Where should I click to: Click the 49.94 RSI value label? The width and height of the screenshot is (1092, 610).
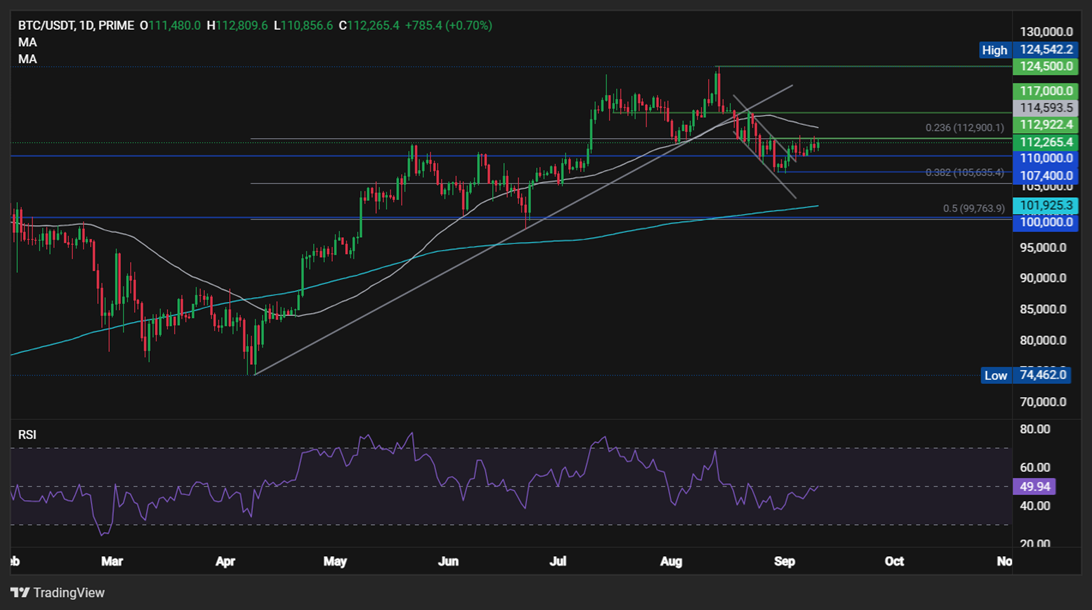[1034, 487]
